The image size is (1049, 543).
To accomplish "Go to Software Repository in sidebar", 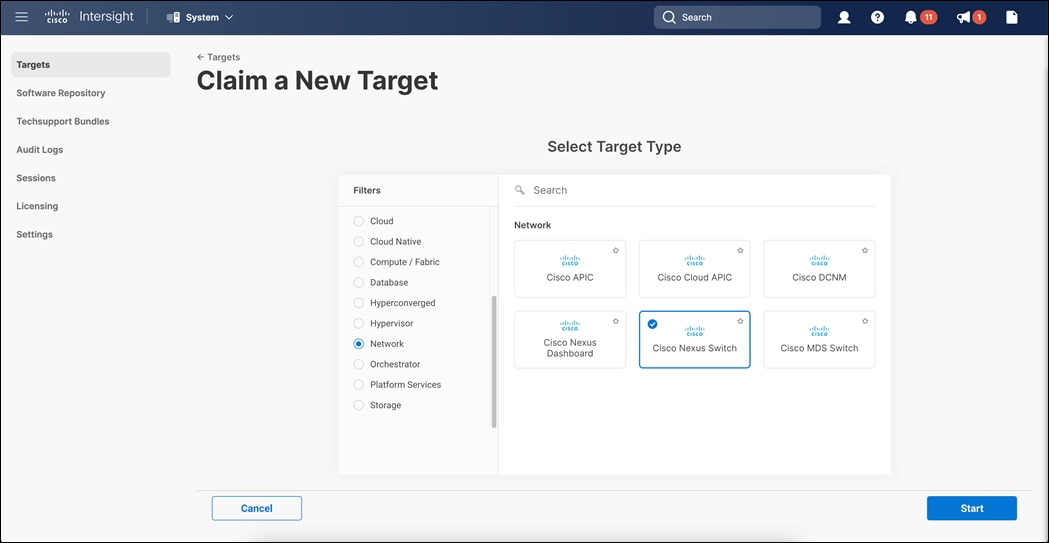I will coord(61,93).
